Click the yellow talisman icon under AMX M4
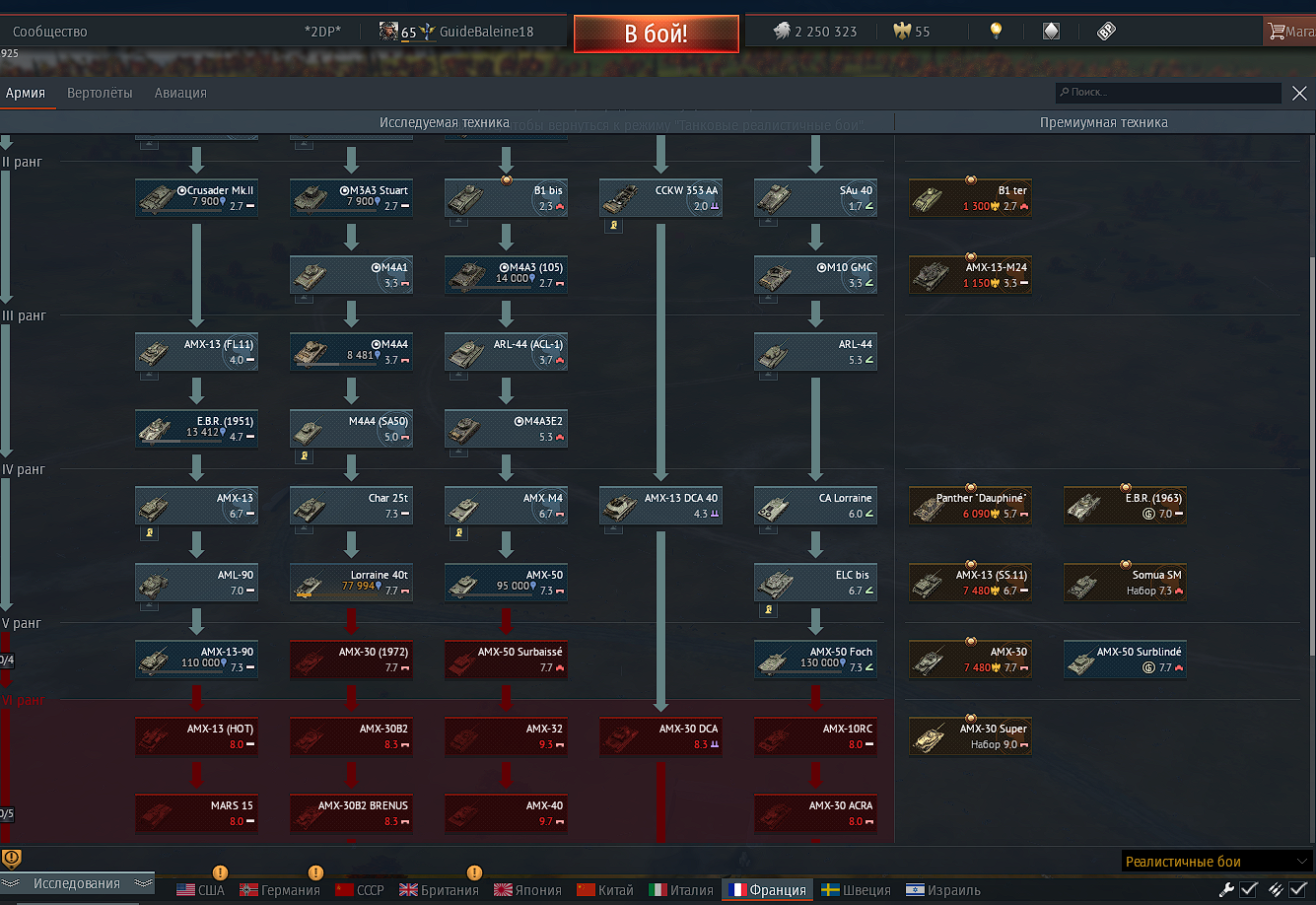The image size is (1316, 905). (459, 533)
